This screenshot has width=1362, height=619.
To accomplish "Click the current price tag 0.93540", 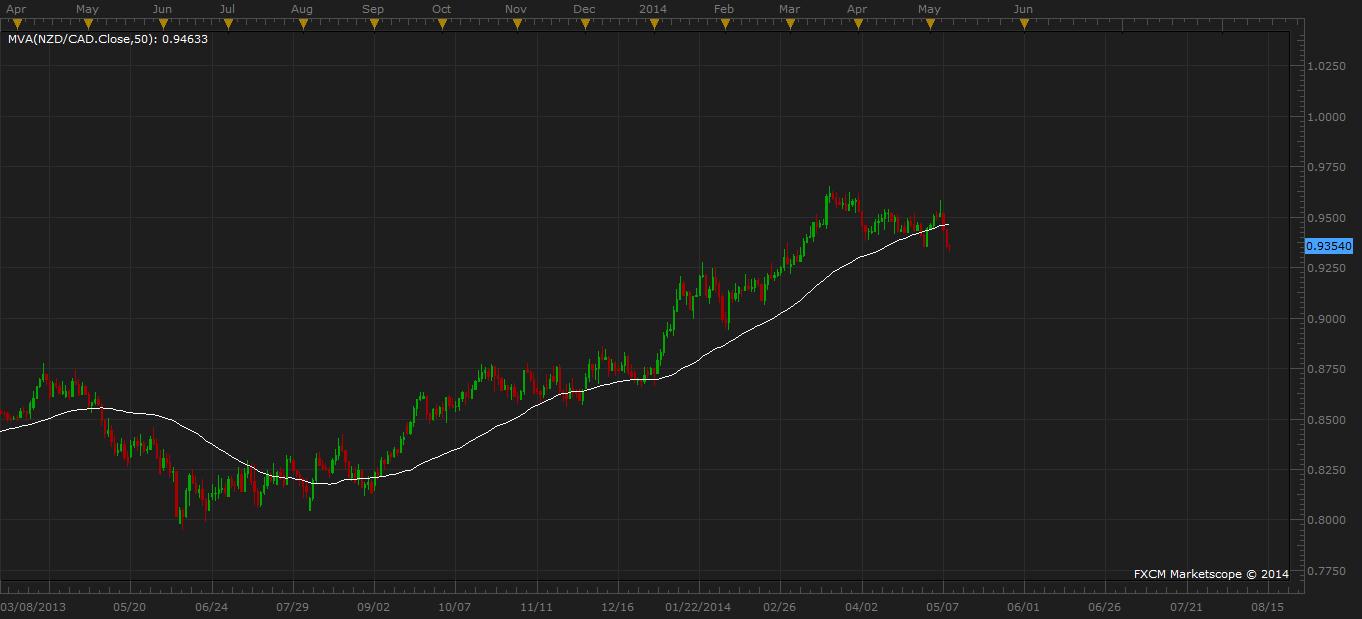I will [1329, 245].
